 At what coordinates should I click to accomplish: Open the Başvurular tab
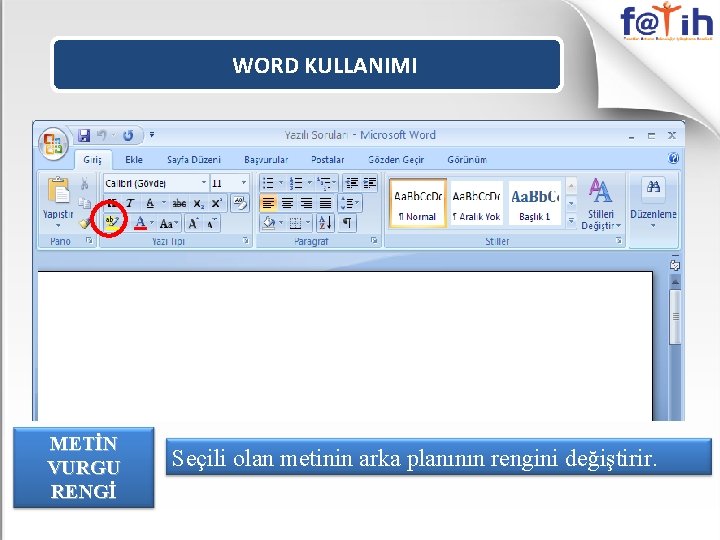[x=266, y=160]
